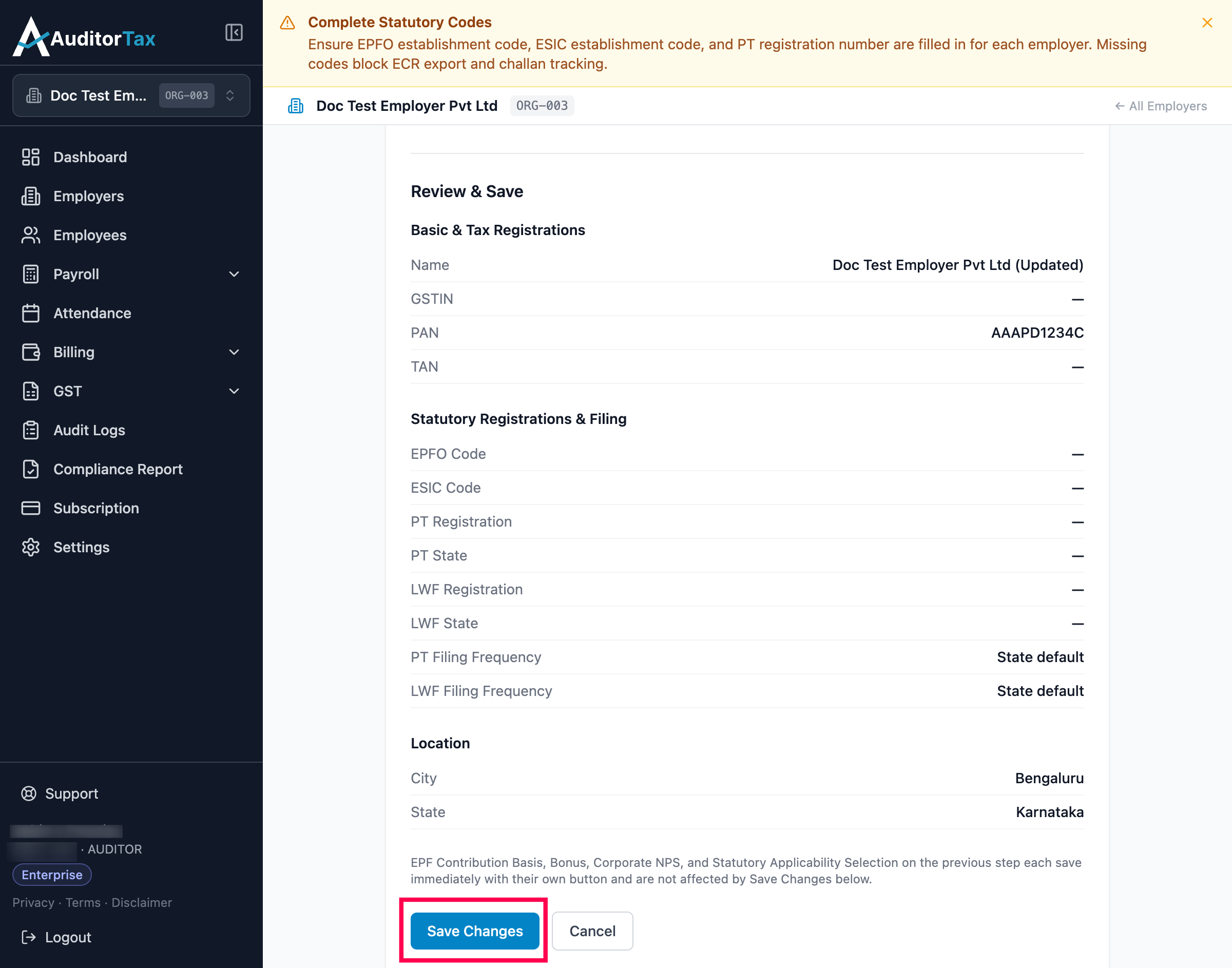Click the Dashboard grid icon
The image size is (1232, 968).
[x=31, y=157]
